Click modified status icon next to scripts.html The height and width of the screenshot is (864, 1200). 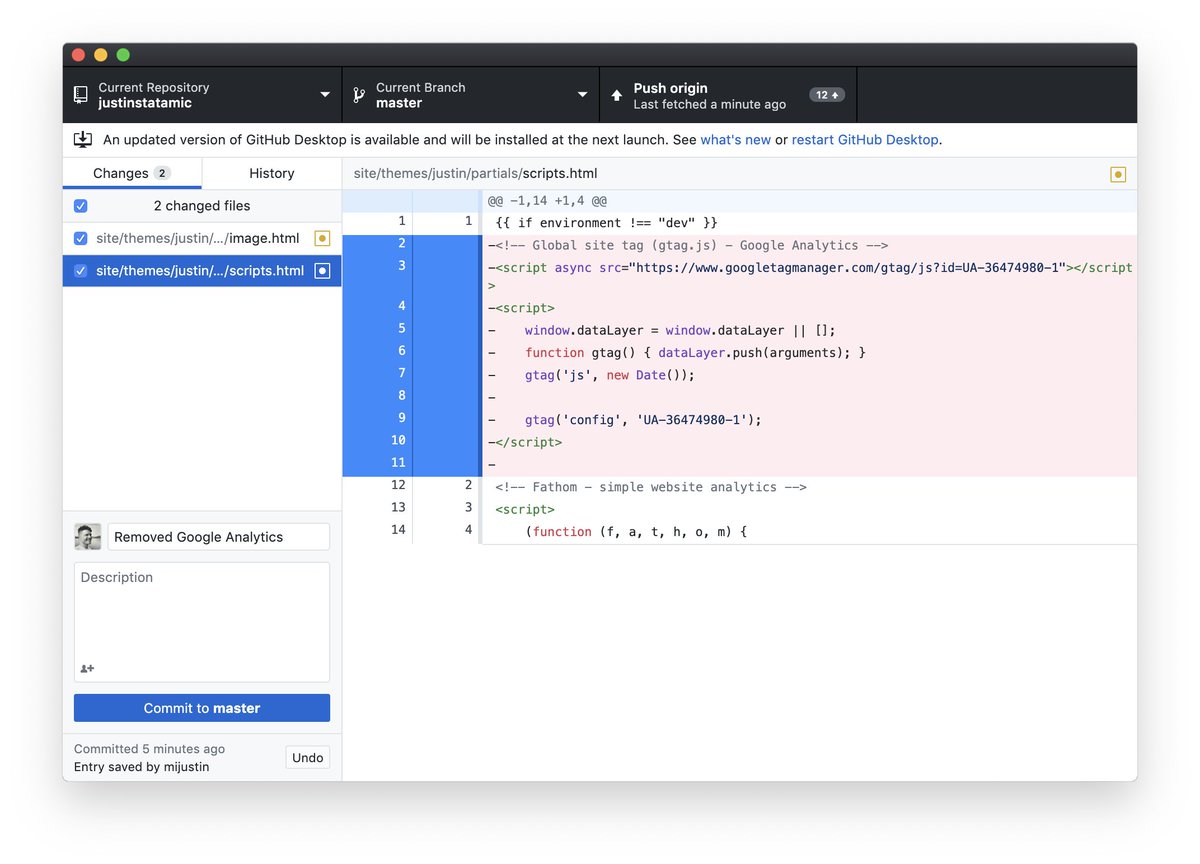click(x=321, y=270)
